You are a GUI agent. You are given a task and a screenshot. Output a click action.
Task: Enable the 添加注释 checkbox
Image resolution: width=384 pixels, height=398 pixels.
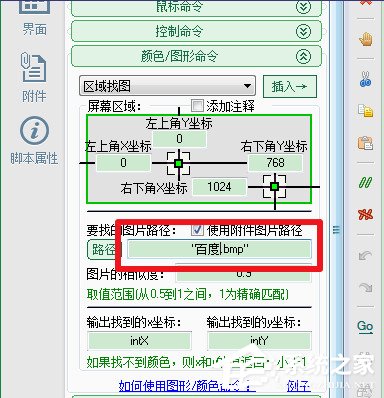(x=197, y=106)
